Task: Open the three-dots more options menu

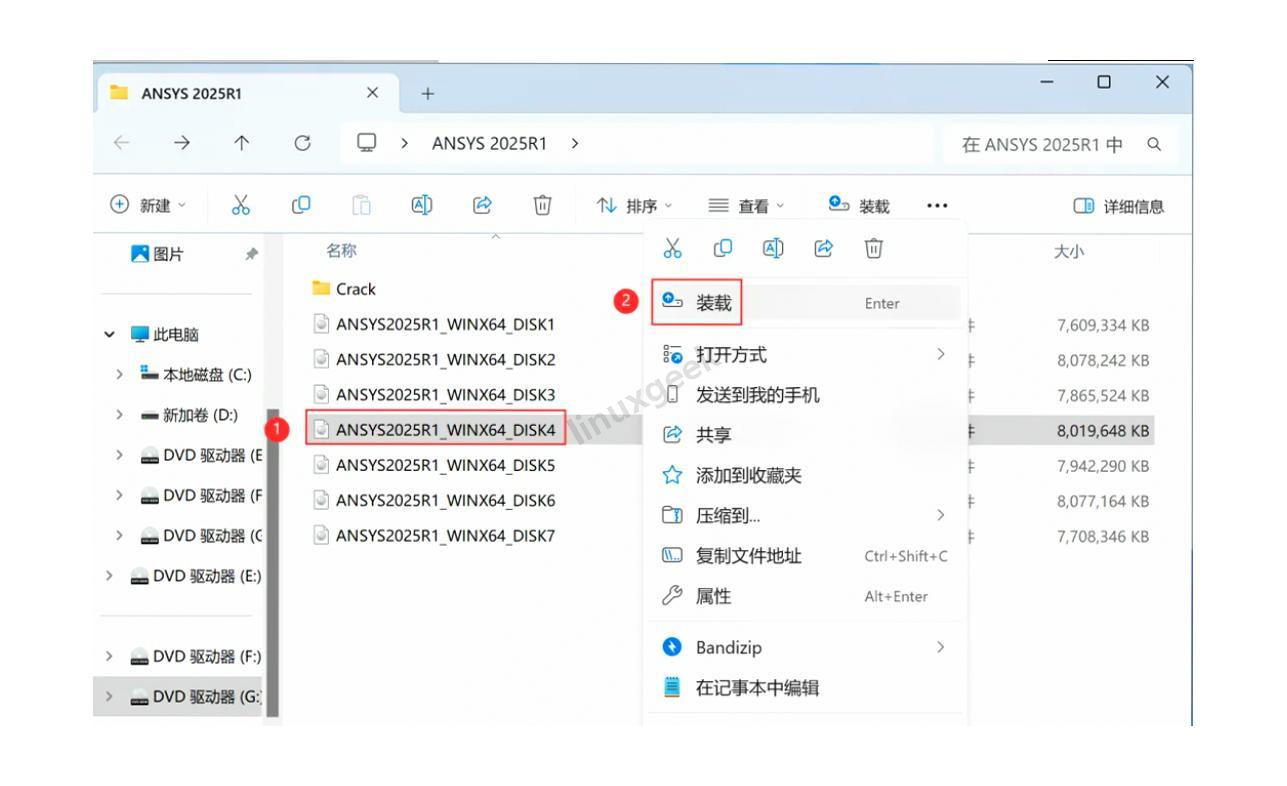Action: (x=936, y=206)
